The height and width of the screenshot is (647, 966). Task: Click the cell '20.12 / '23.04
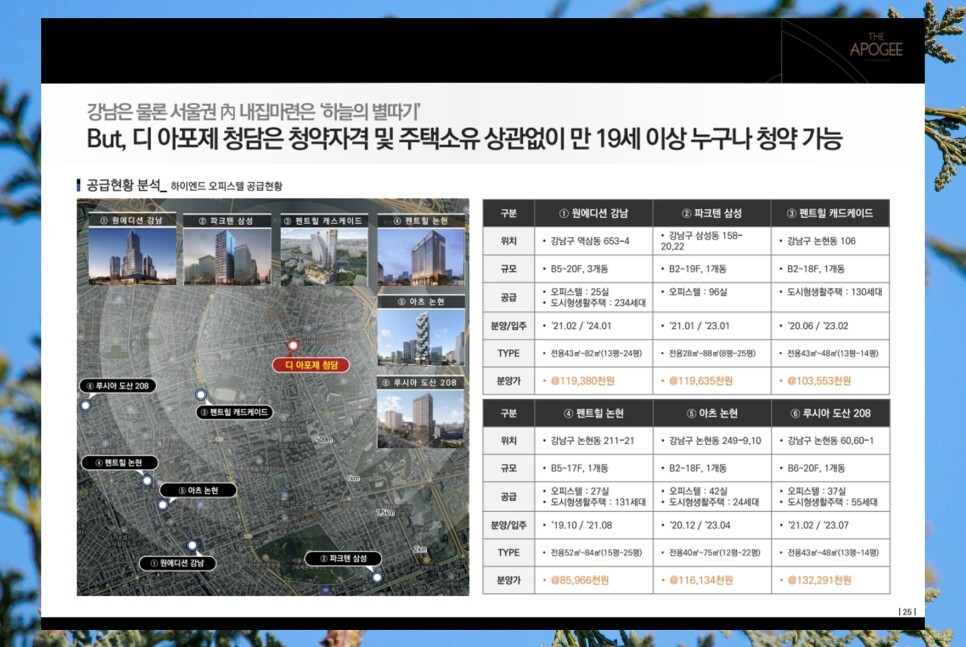tap(712, 525)
